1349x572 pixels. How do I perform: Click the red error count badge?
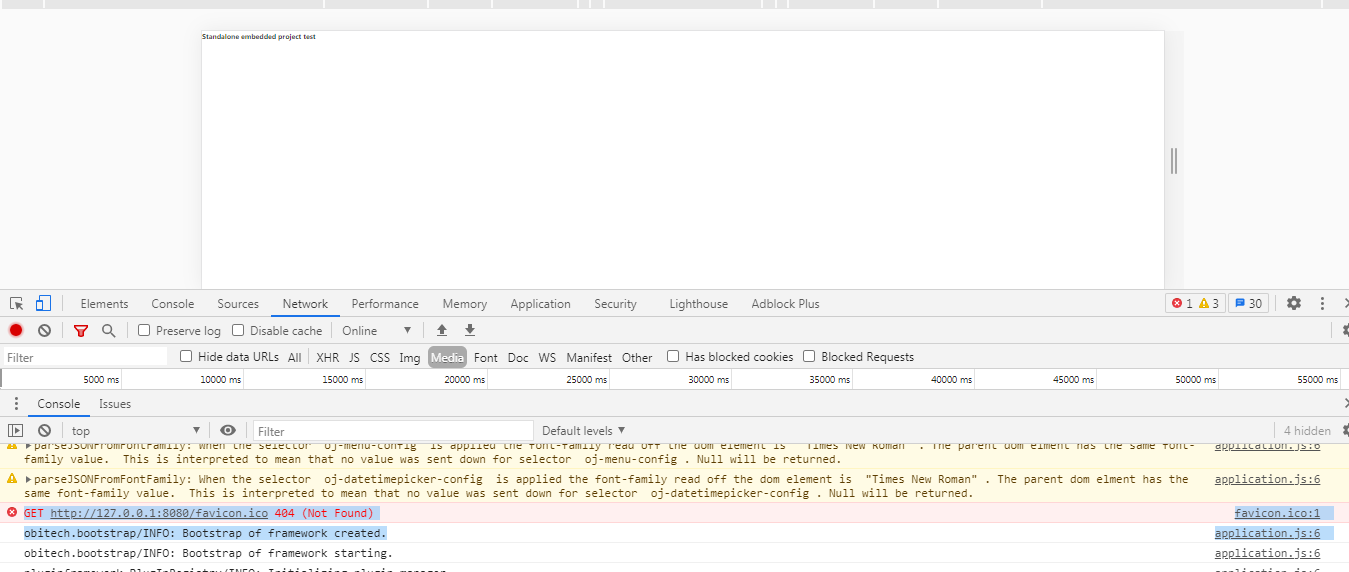(1181, 304)
